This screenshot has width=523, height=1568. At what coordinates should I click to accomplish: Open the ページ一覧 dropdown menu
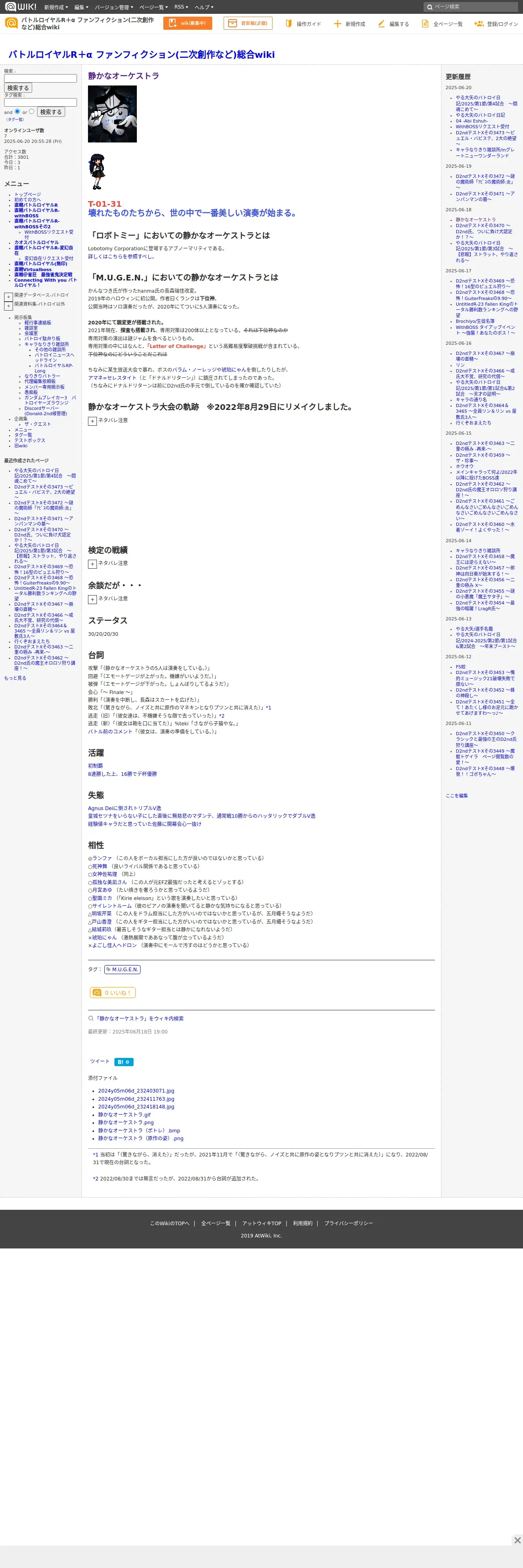point(154,7)
